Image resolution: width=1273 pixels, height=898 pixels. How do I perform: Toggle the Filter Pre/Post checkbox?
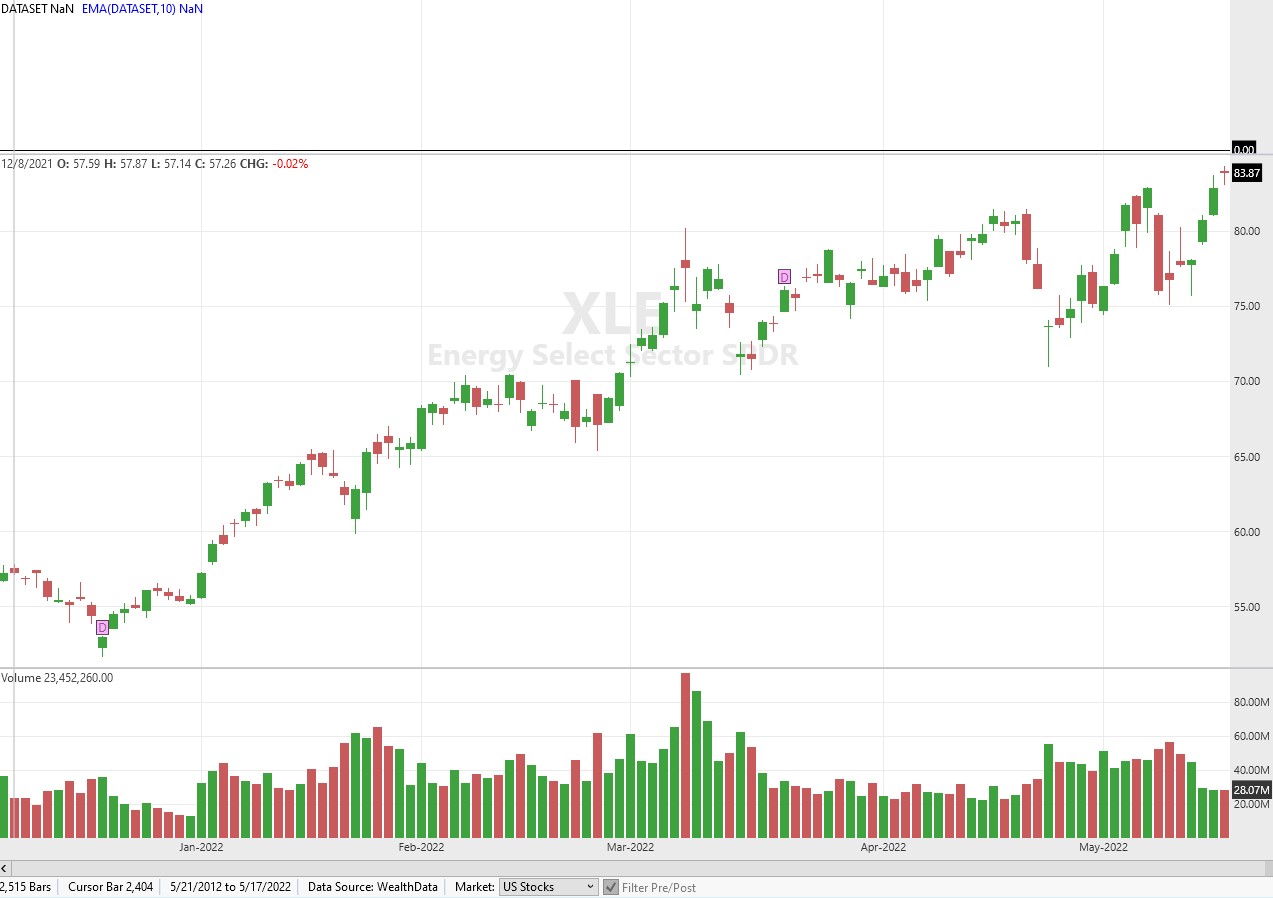click(x=611, y=887)
